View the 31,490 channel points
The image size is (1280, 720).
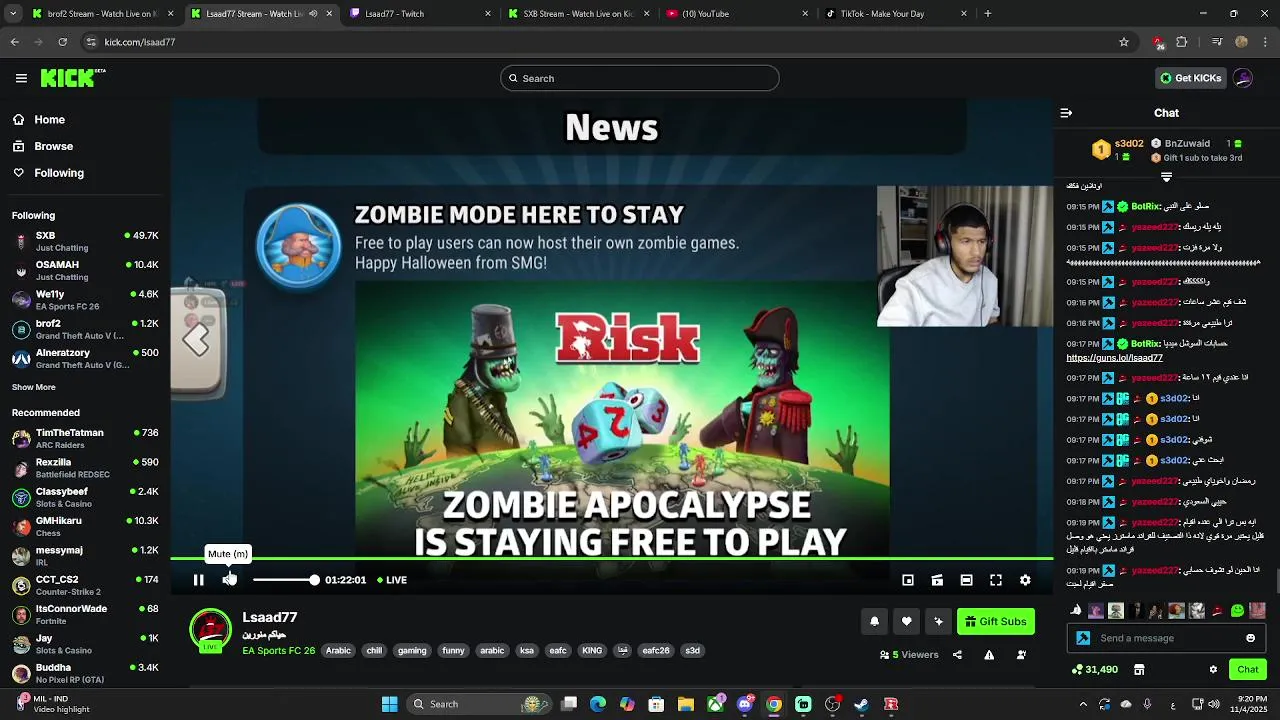[x=1094, y=670]
